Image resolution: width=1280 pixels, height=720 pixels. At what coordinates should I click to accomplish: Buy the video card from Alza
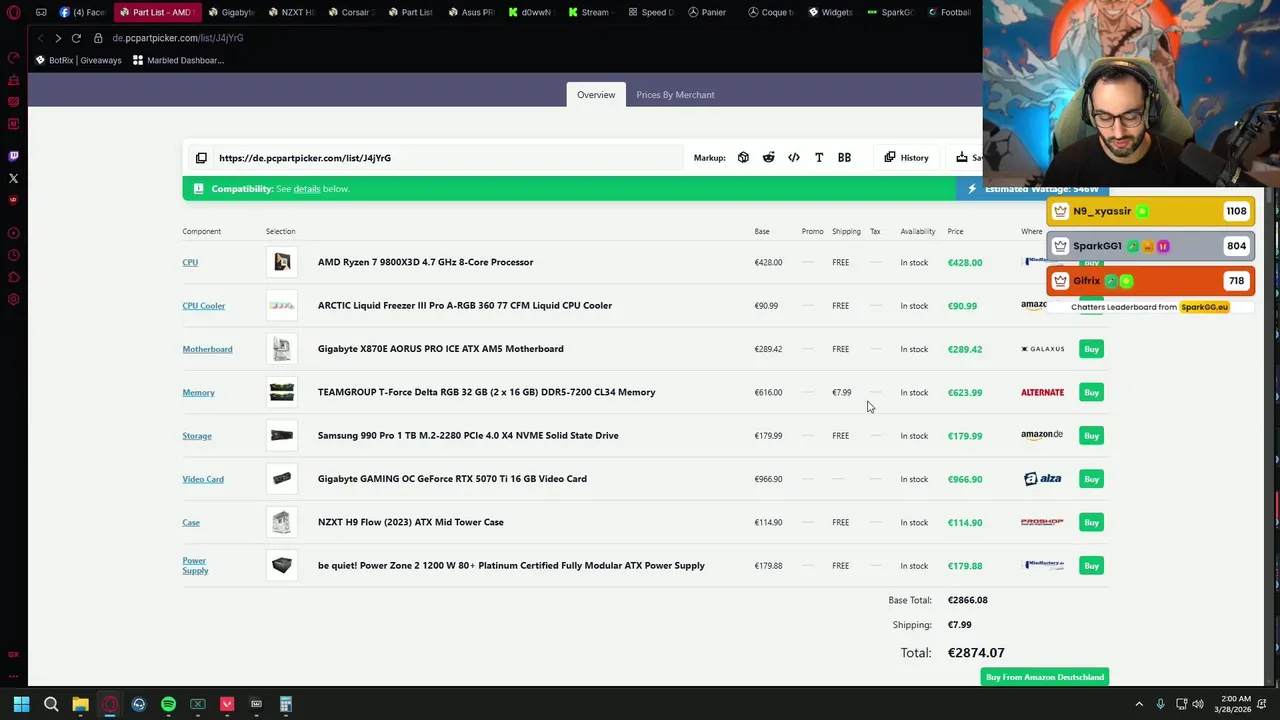click(x=1091, y=479)
